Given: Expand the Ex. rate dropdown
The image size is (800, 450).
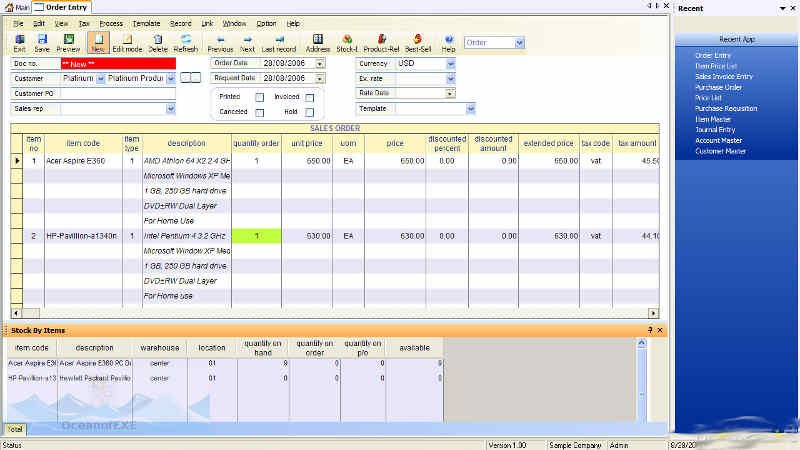Looking at the screenshot, I should coord(451,79).
